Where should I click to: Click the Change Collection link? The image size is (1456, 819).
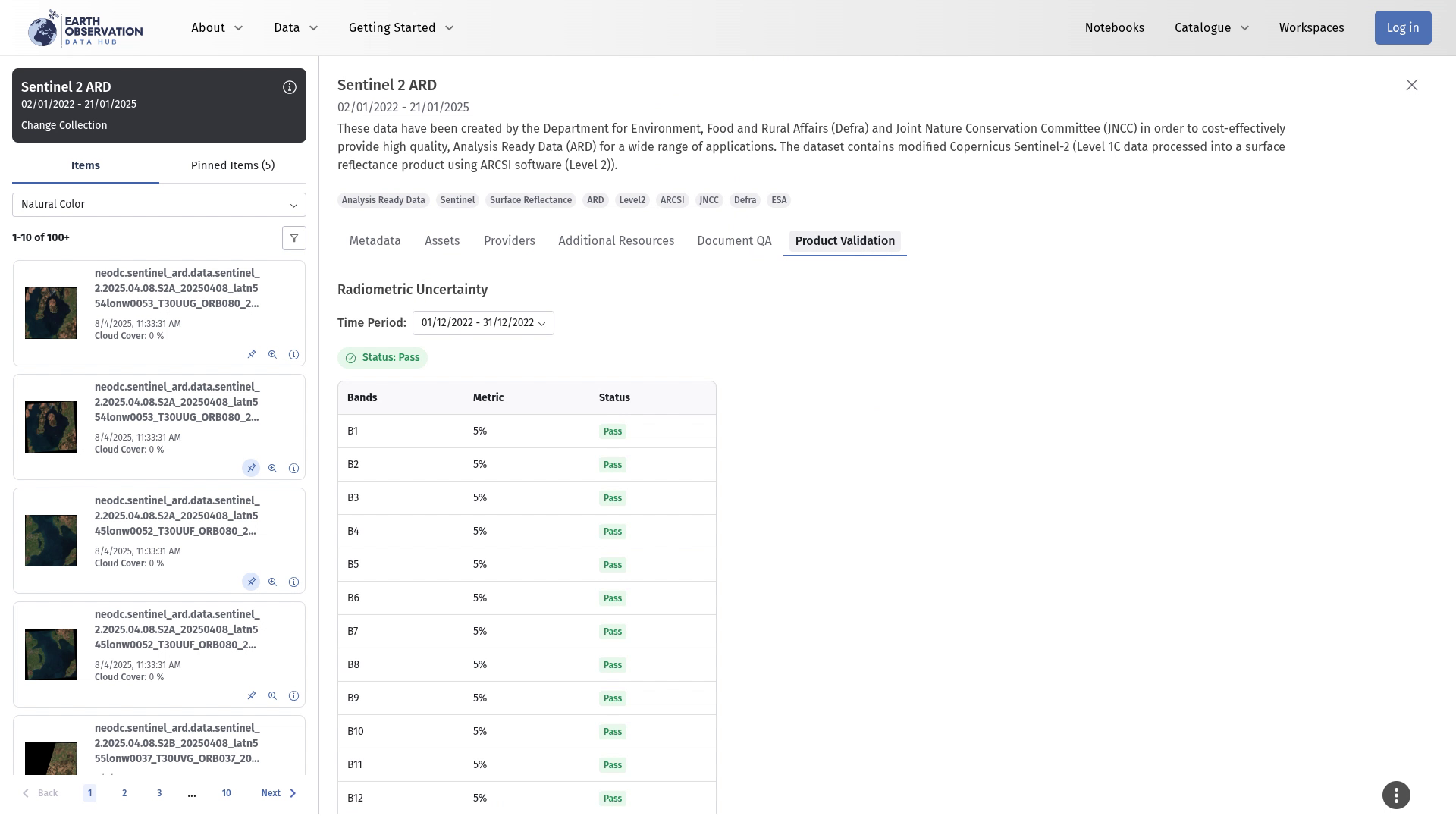[64, 126]
